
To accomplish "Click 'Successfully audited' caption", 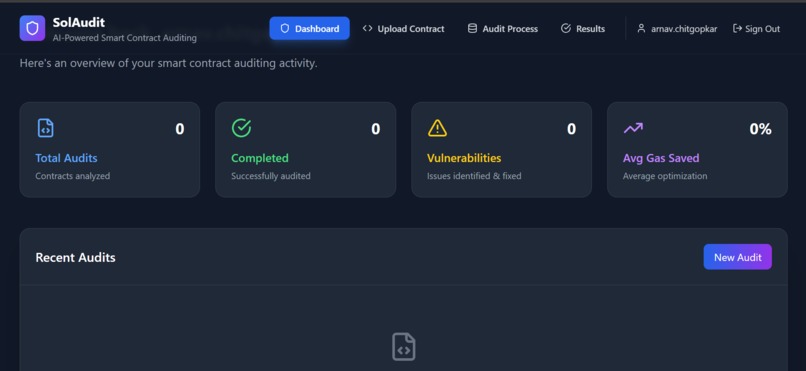I will pos(271,176).
